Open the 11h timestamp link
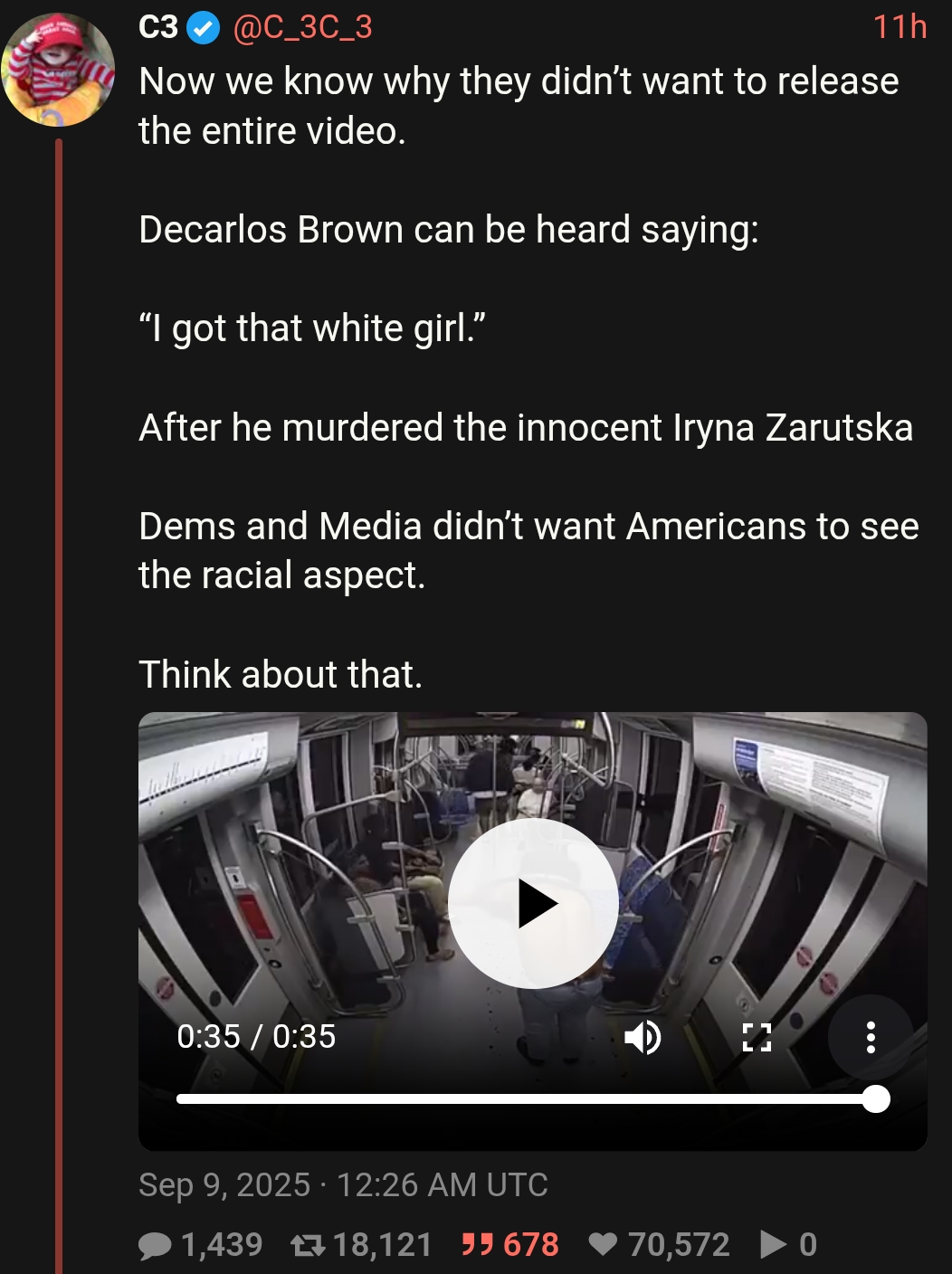 900,27
